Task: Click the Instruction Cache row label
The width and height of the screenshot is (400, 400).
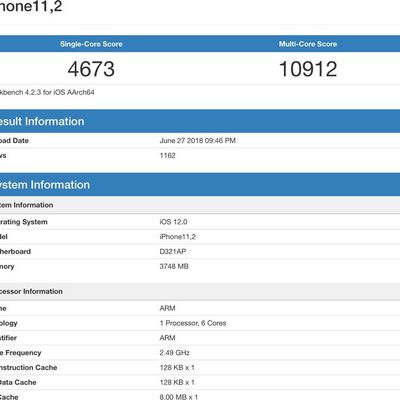Action: [x=29, y=368]
